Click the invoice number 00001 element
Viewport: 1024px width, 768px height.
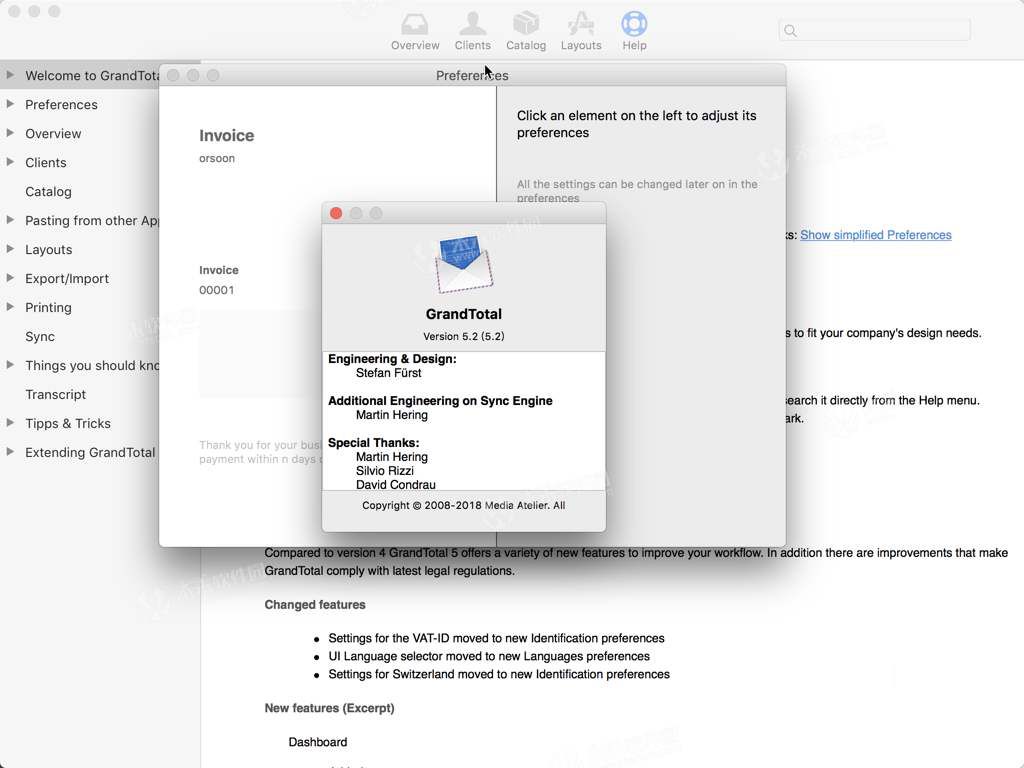pyautogui.click(x=217, y=290)
